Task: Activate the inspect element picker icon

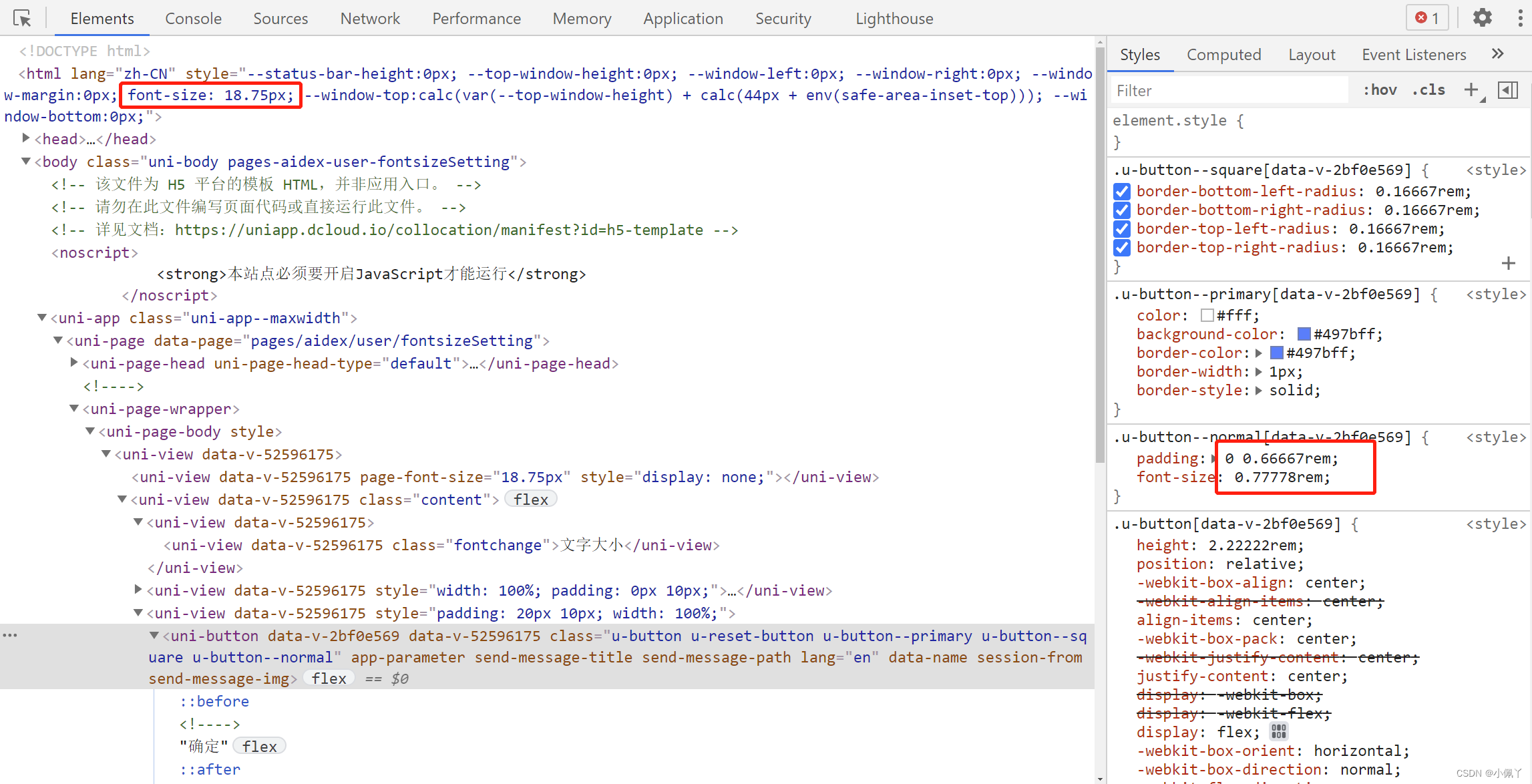Action: point(22,18)
